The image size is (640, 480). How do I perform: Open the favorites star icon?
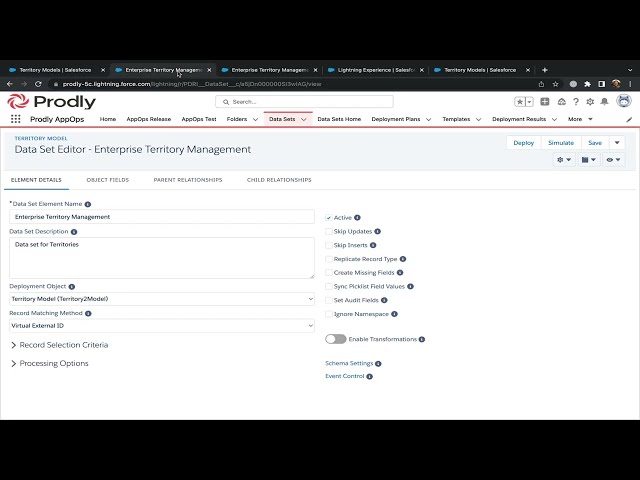[520, 102]
